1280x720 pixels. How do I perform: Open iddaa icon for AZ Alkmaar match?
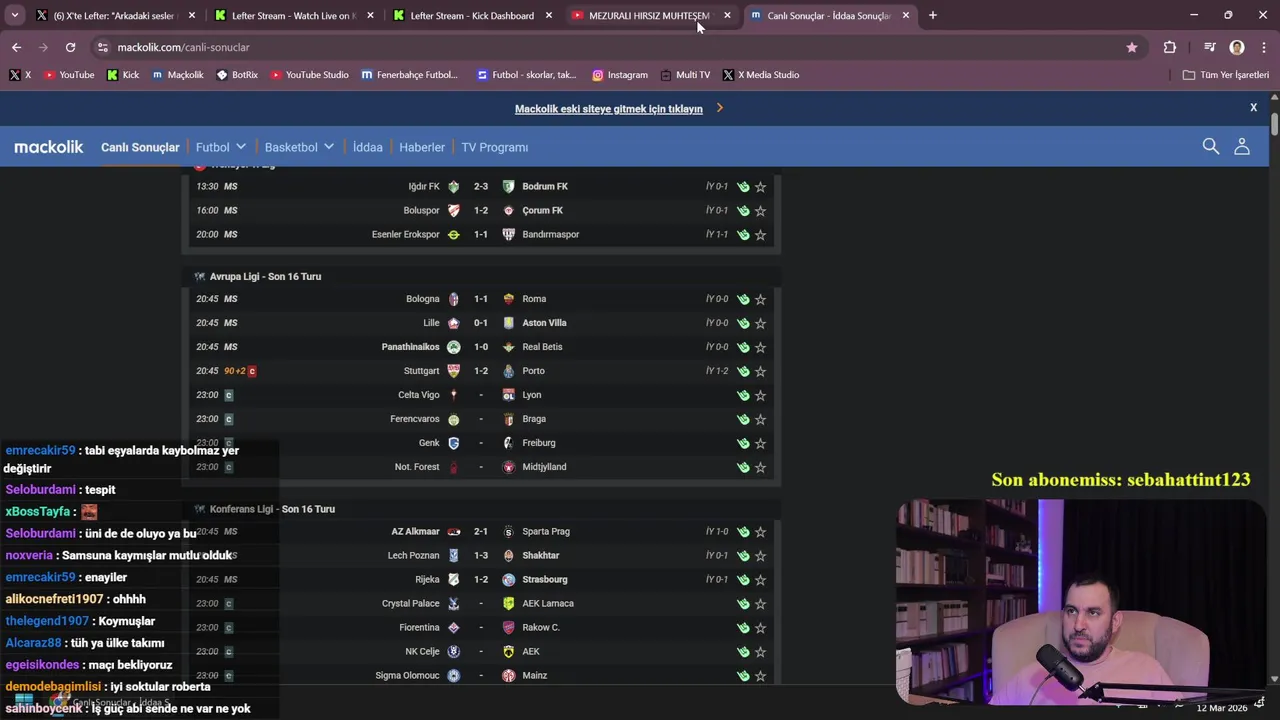[743, 531]
